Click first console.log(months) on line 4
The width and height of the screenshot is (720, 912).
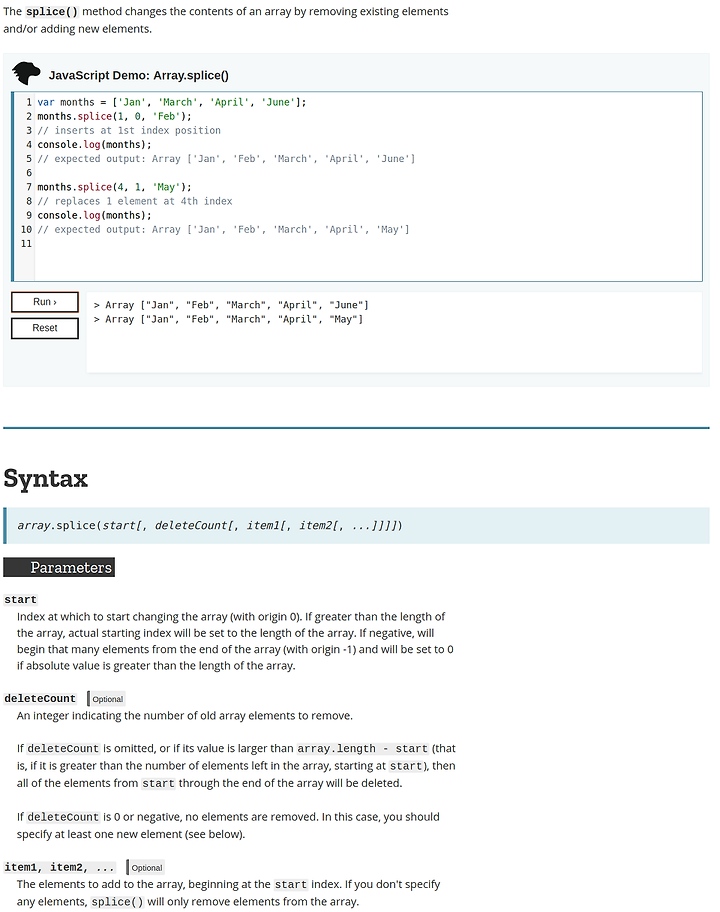point(94,145)
